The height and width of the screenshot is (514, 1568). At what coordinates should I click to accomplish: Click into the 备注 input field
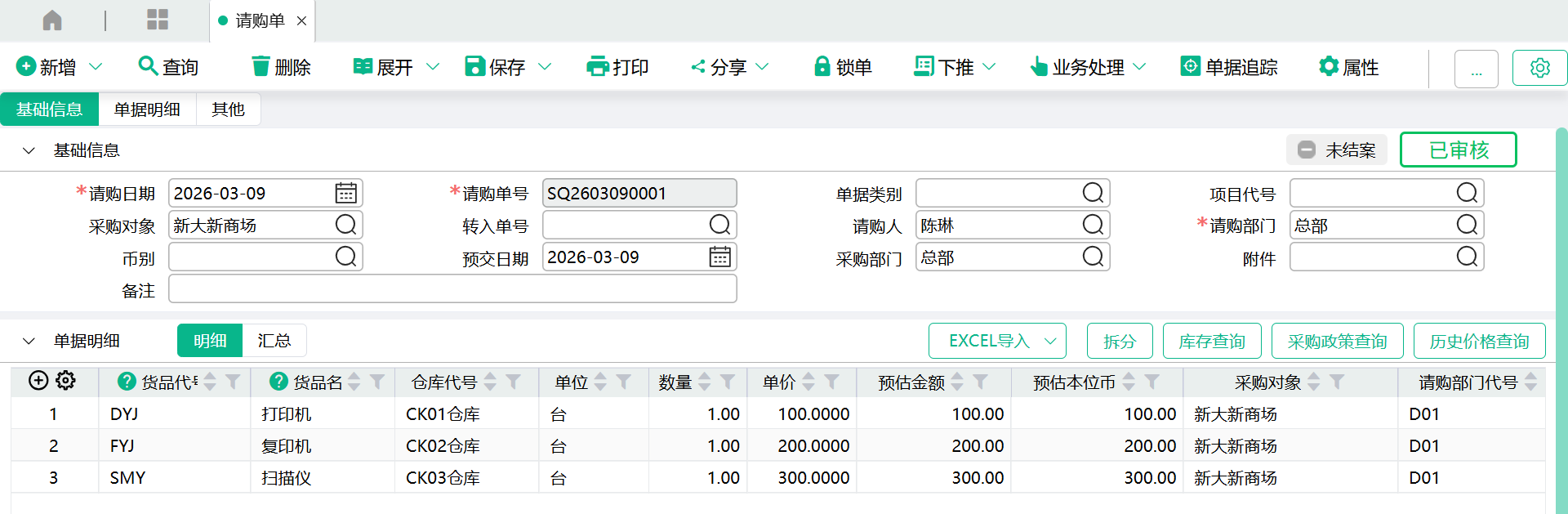[x=452, y=289]
